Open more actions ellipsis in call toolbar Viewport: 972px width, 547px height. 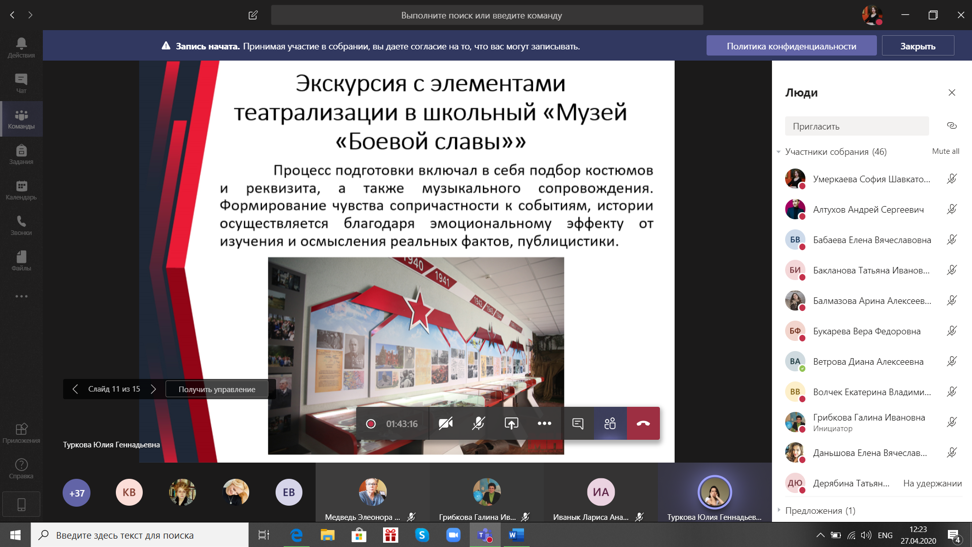click(544, 424)
